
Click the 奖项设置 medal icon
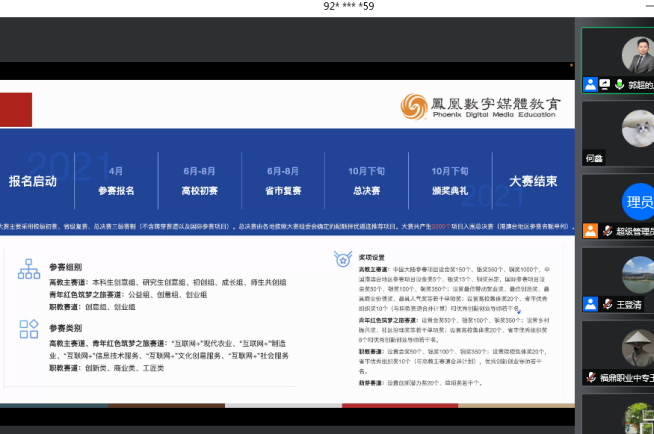[342, 259]
